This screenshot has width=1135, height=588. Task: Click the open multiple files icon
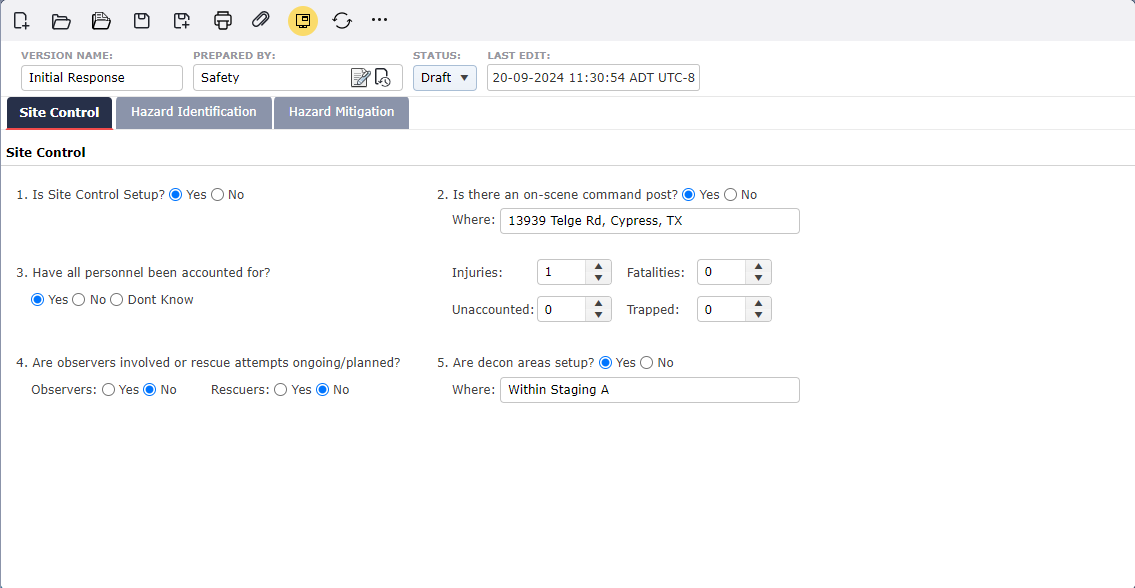click(x=101, y=20)
